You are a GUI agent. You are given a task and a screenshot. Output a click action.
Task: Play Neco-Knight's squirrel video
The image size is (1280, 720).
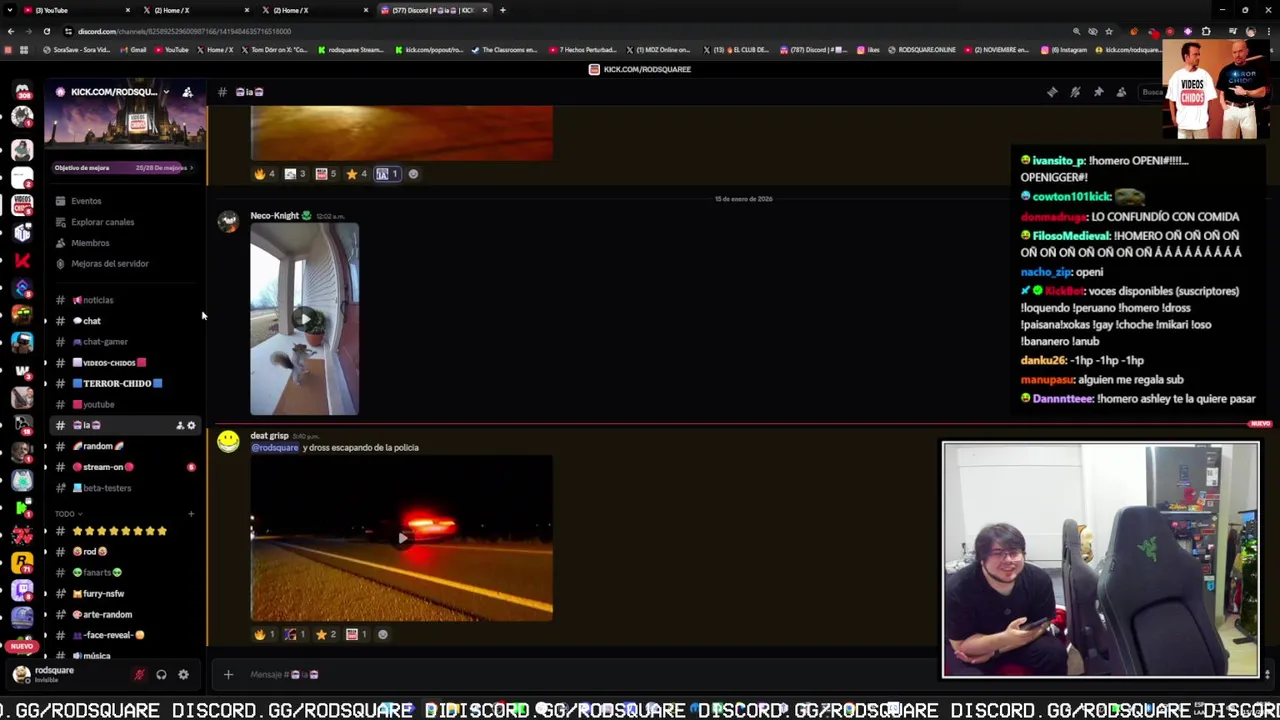coord(304,319)
